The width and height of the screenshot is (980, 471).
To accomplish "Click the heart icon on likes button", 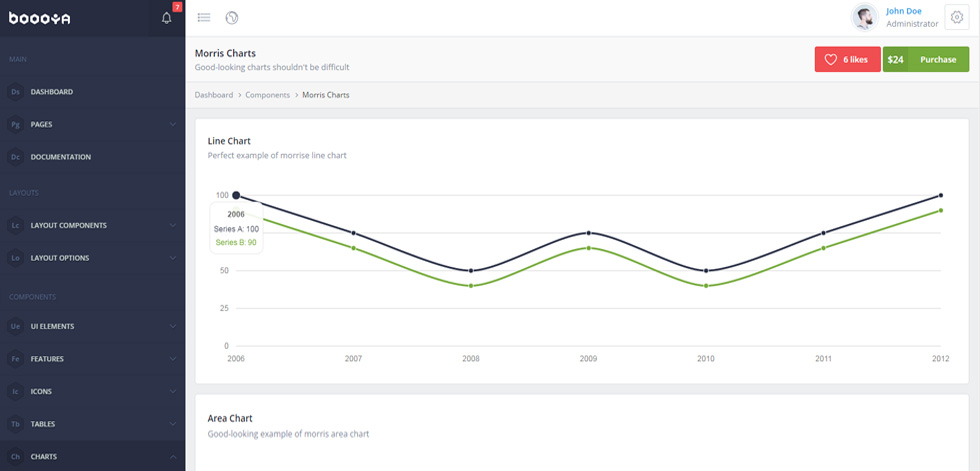I will [831, 59].
